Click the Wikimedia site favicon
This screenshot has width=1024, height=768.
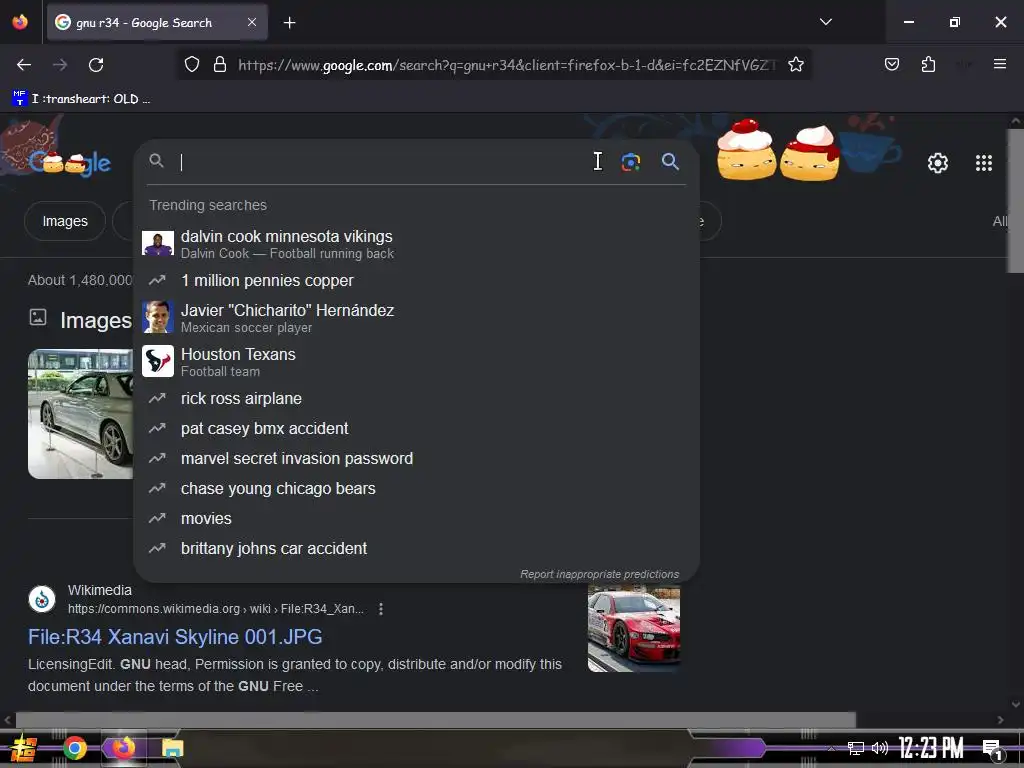(42, 598)
